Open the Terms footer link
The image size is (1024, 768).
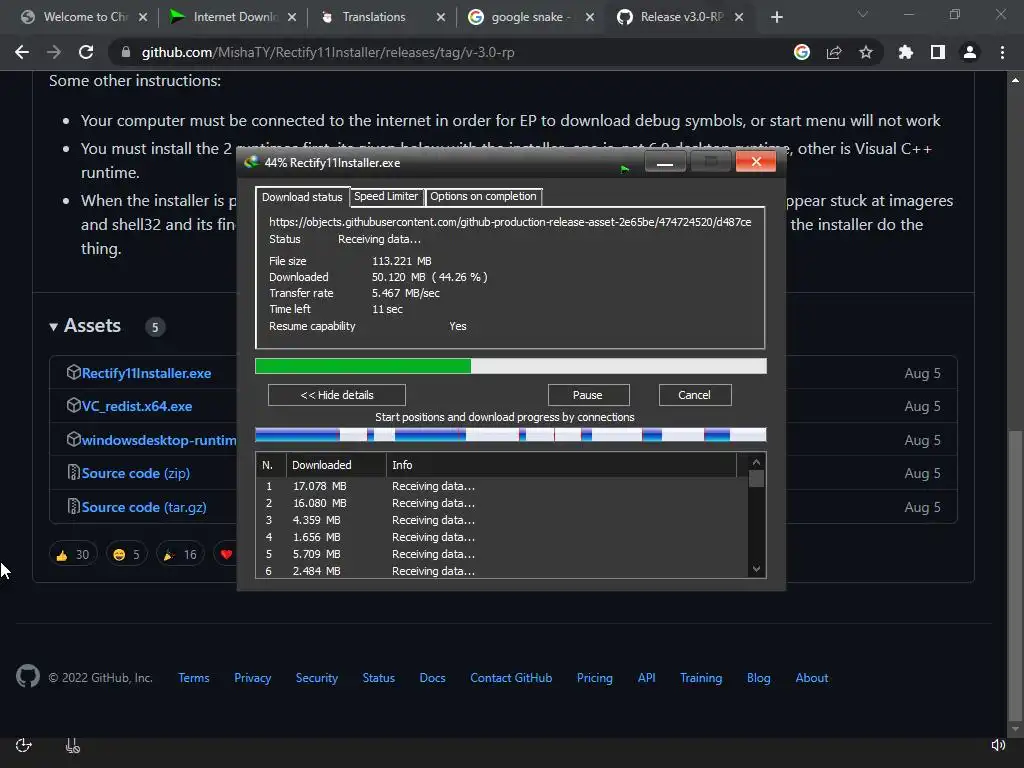point(194,678)
